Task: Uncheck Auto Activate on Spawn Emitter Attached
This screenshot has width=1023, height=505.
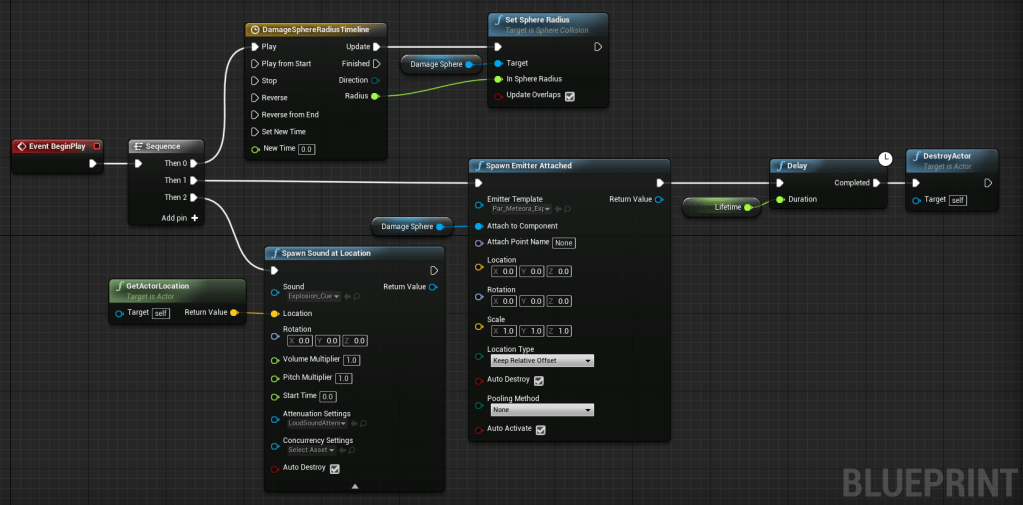Action: (540, 430)
